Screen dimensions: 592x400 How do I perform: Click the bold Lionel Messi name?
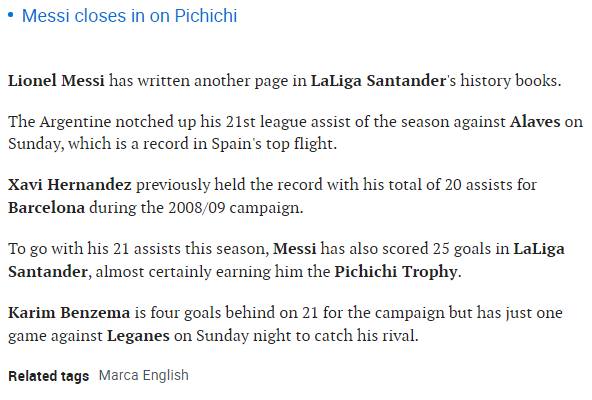[56, 80]
